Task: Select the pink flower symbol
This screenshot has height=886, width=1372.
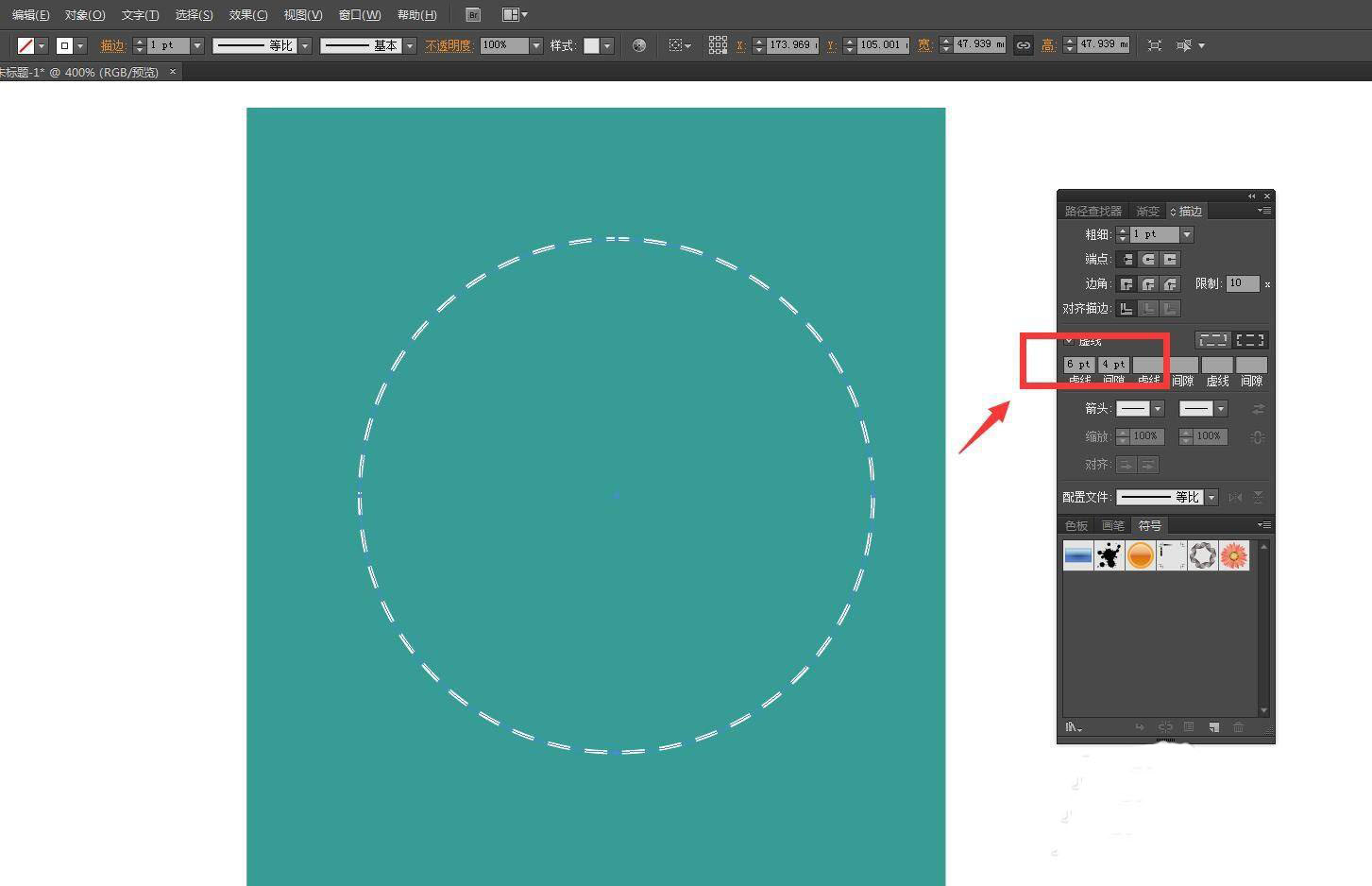Action: click(1234, 555)
